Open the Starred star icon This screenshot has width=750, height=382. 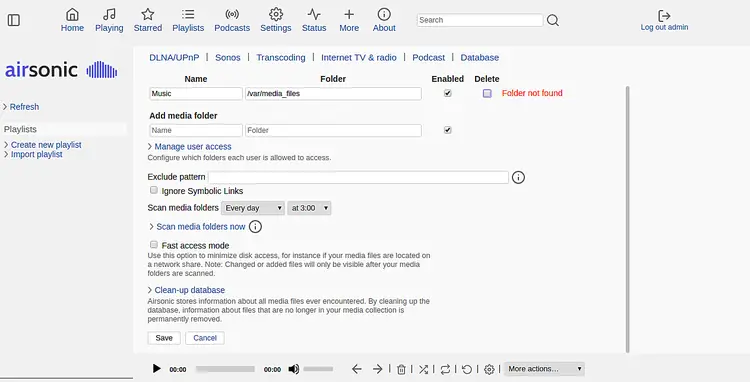[x=148, y=14]
